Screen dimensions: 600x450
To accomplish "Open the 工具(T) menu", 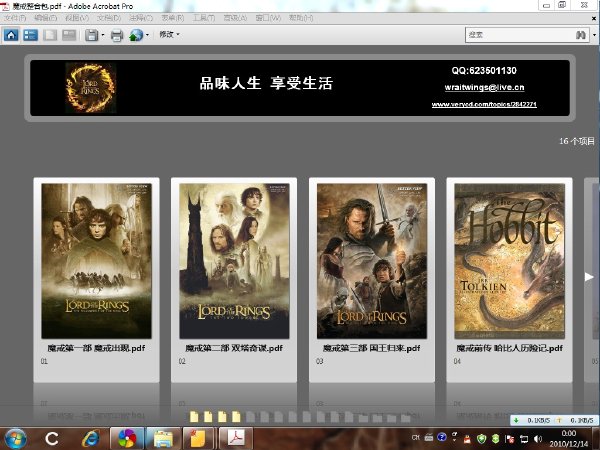I will coord(204,18).
